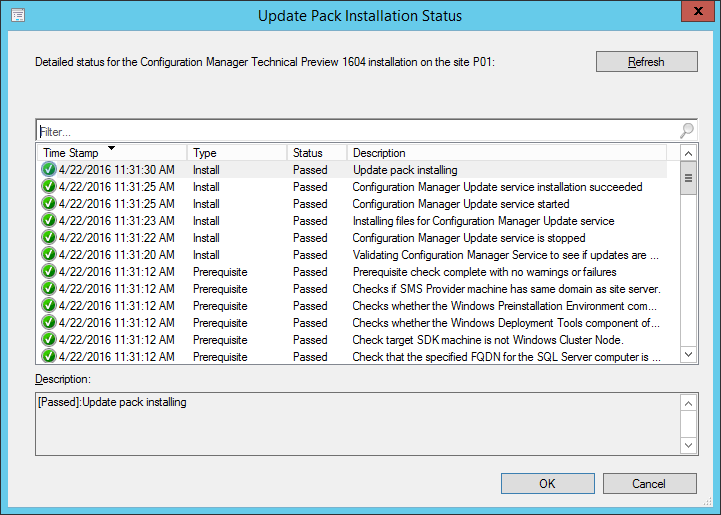Close the Update Pack Installation Status dialog
The height and width of the screenshot is (515, 721).
(698, 11)
